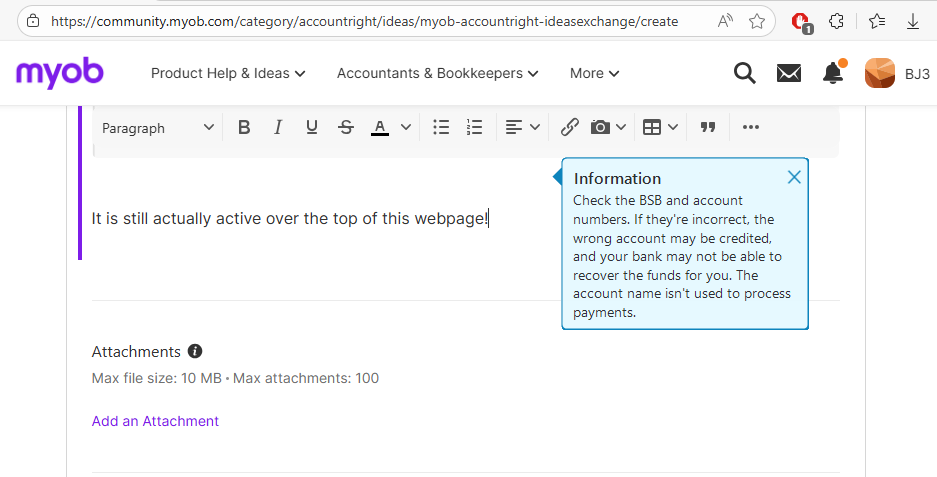Open Accountants & Bookkeepers menu
937x477 pixels.
pos(437,73)
